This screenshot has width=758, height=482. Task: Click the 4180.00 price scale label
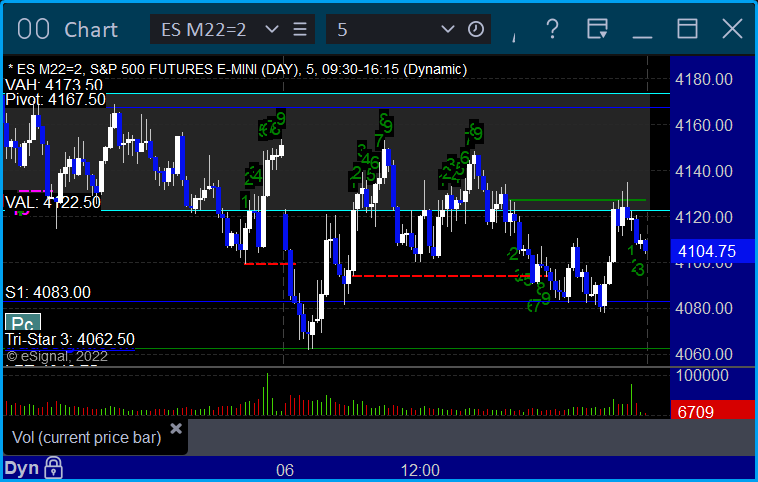click(704, 79)
